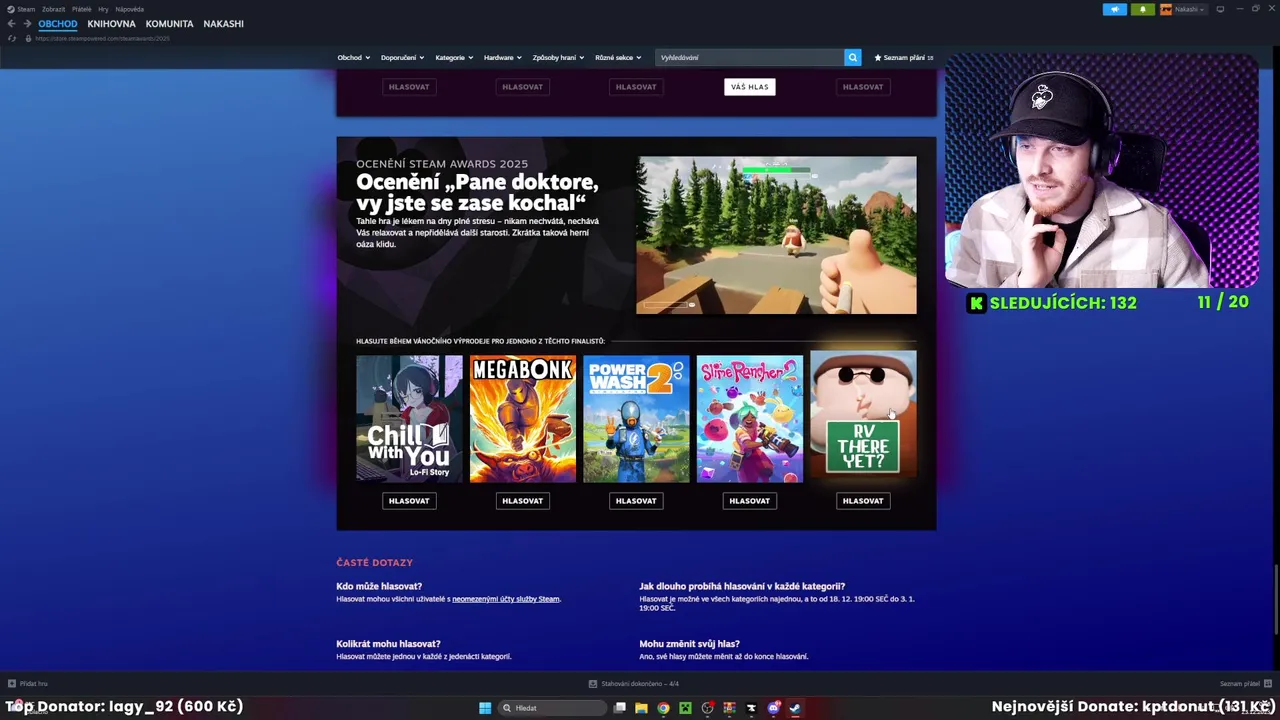Open the Minecraft creeper taskbar icon
The image size is (1280, 720).
tap(685, 708)
